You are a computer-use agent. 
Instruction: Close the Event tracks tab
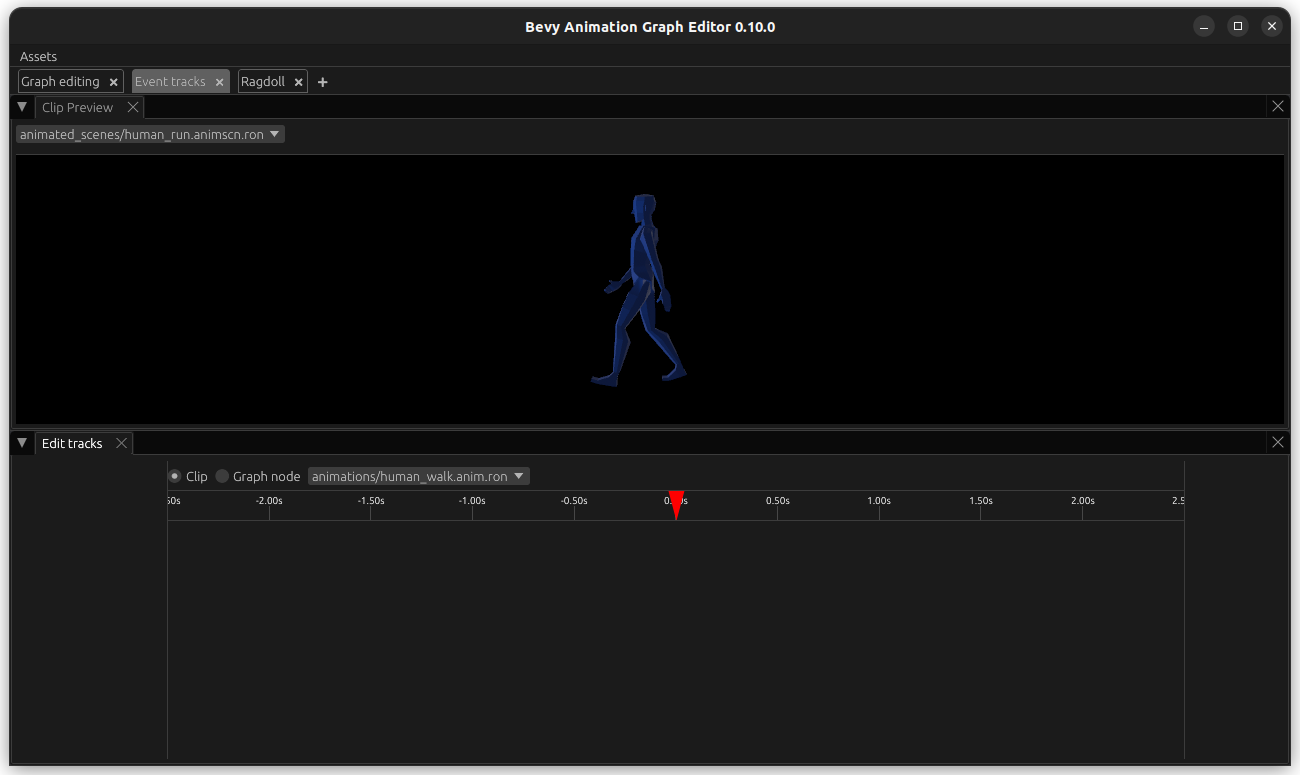pos(219,82)
